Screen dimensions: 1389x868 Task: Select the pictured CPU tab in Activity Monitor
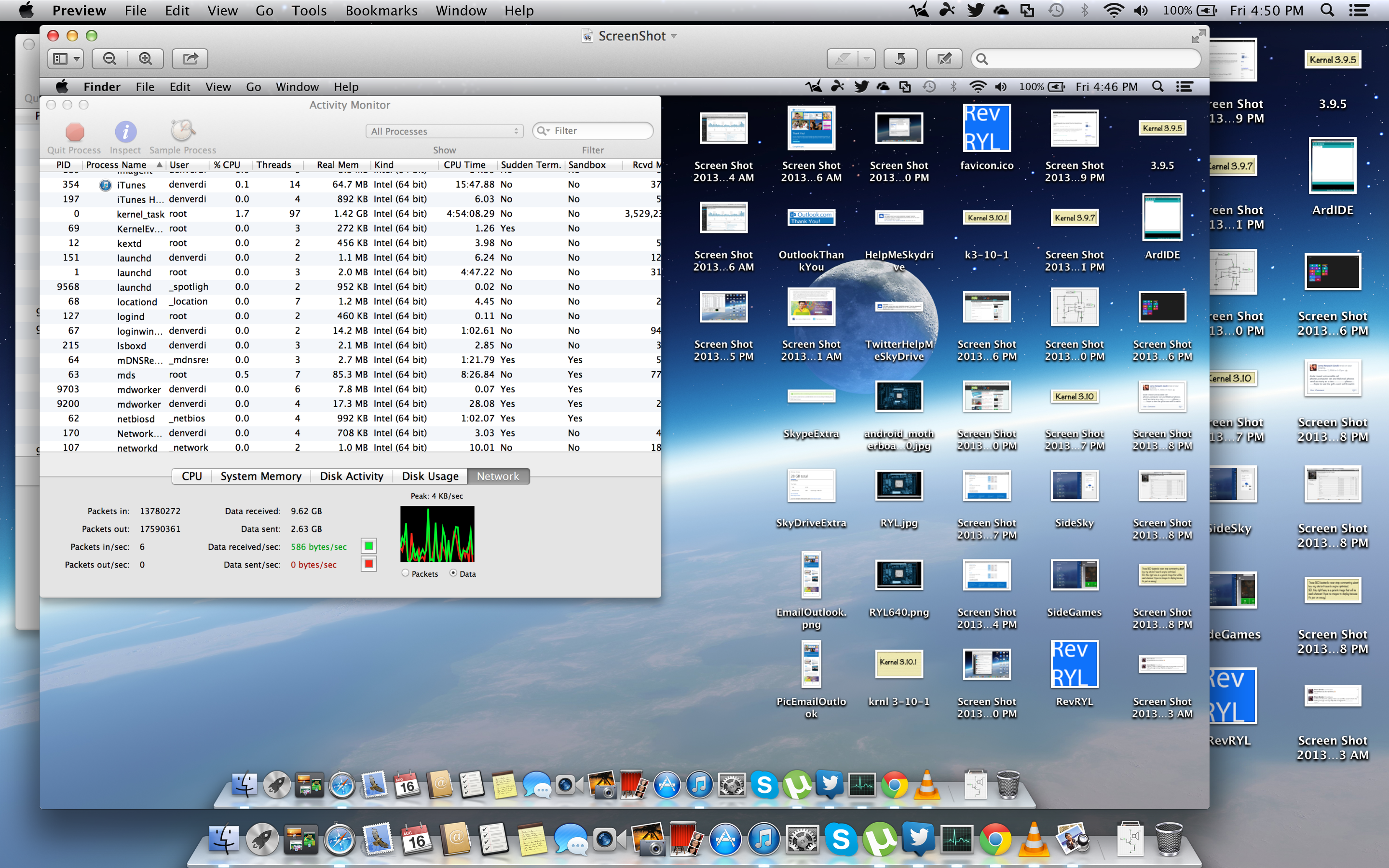(x=191, y=476)
